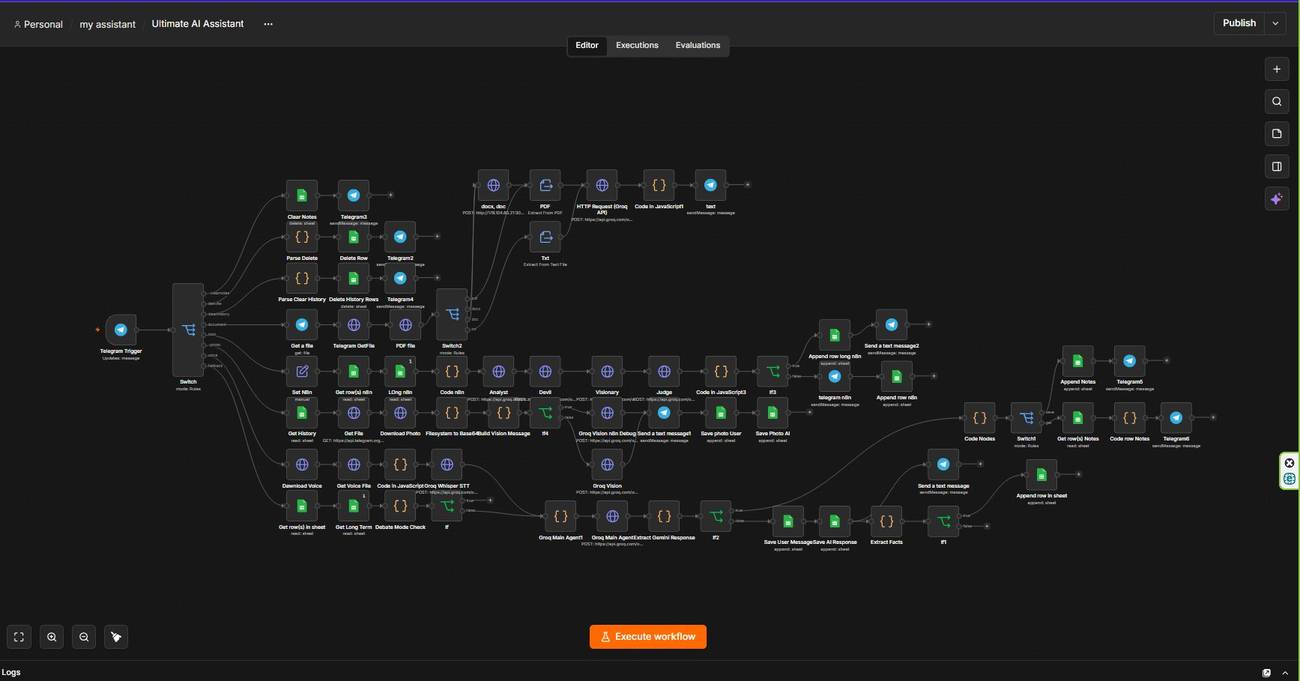The width and height of the screenshot is (1300, 681).
Task: Open the Extract Facts code node
Action: point(886,521)
